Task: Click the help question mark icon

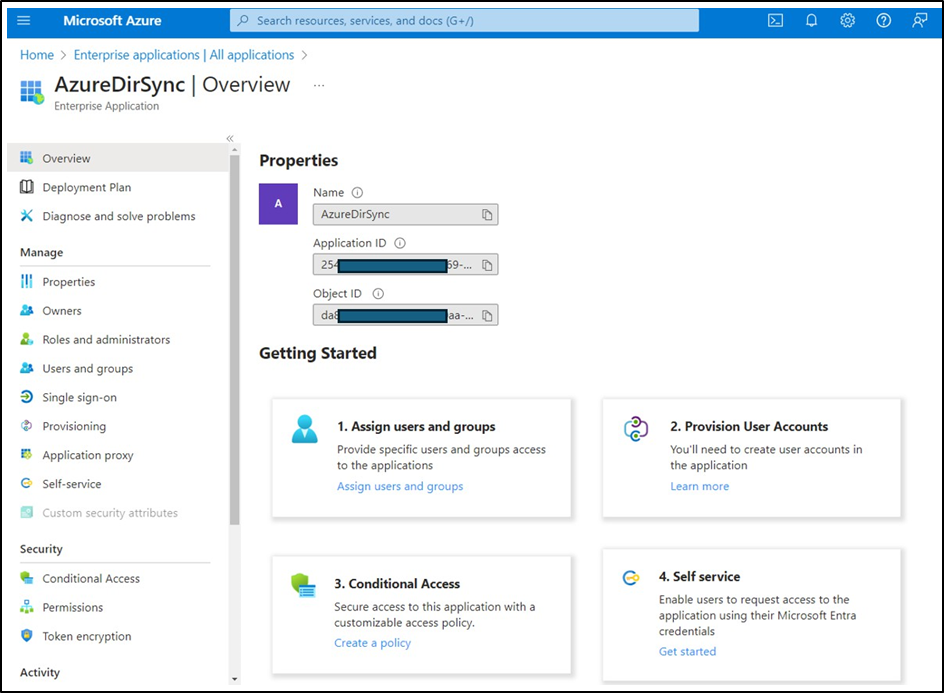Action: click(x=883, y=21)
